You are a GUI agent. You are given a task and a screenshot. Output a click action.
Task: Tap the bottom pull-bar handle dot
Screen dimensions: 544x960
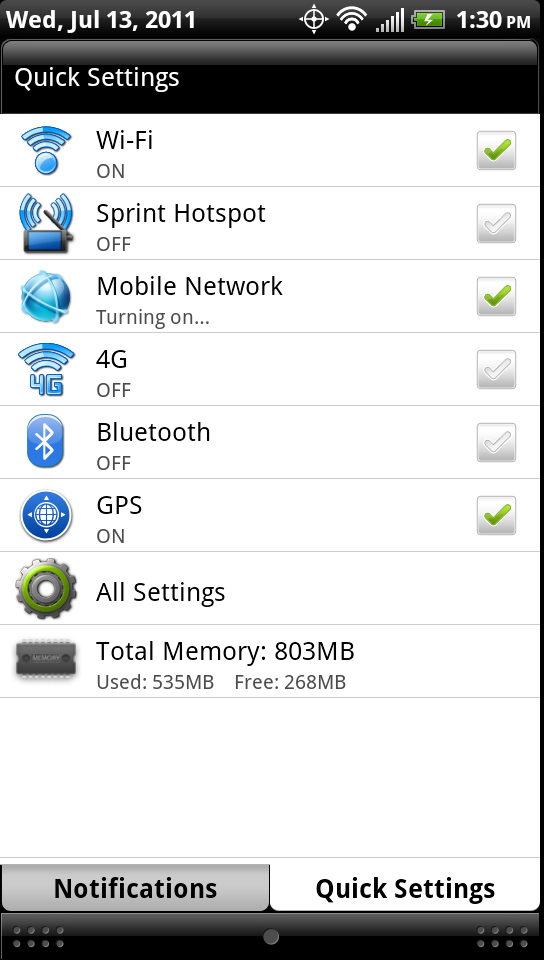pos(271,937)
